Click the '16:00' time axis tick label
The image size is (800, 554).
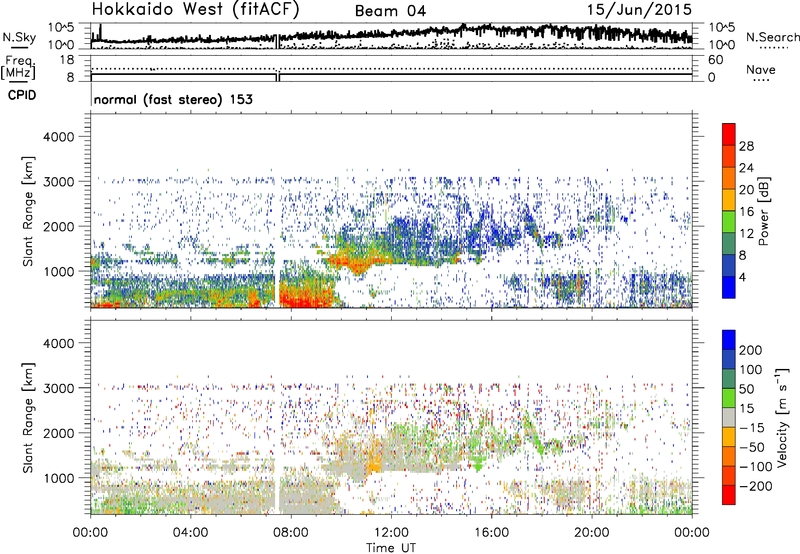(x=491, y=533)
